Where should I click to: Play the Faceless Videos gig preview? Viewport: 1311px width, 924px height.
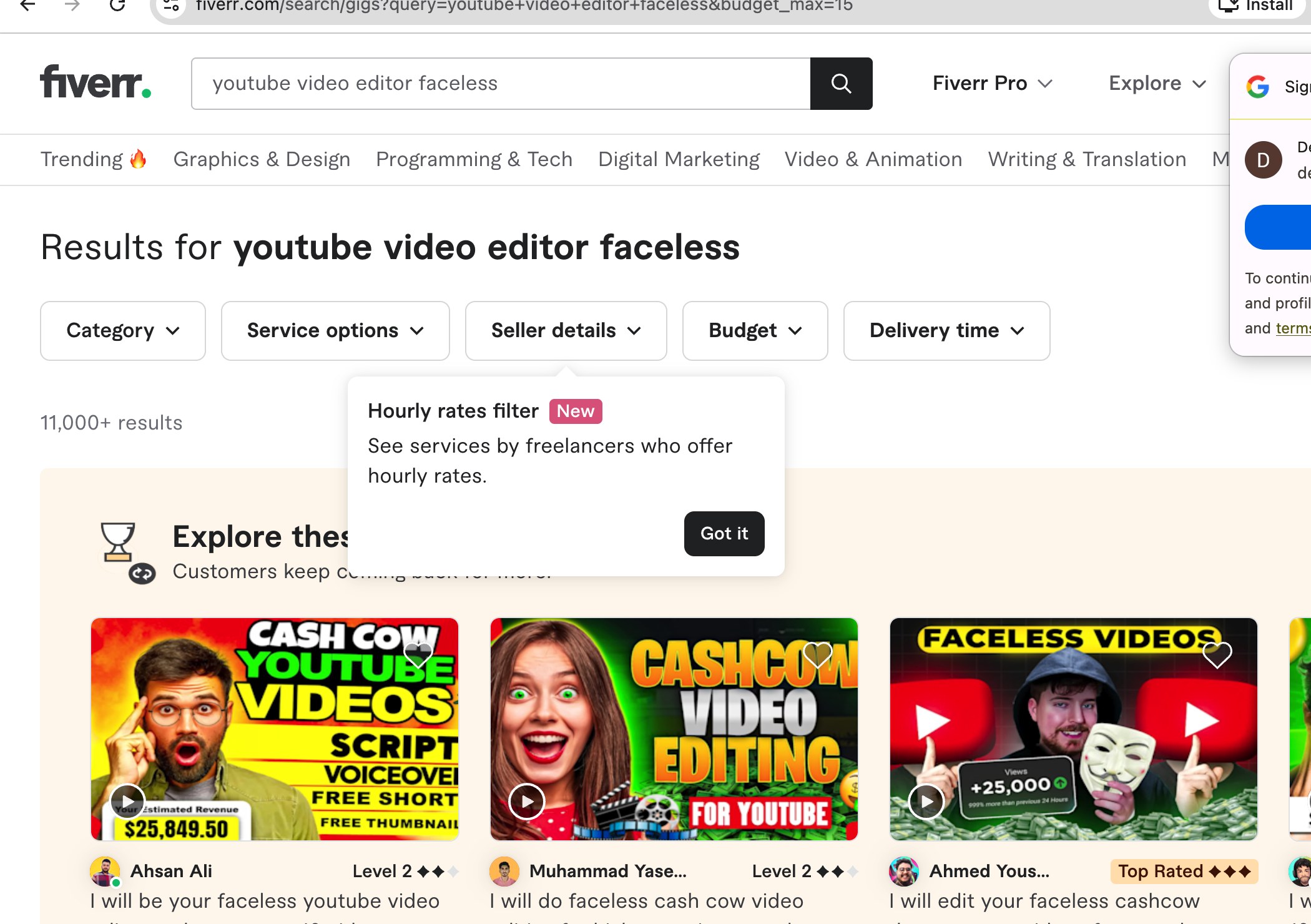925,802
